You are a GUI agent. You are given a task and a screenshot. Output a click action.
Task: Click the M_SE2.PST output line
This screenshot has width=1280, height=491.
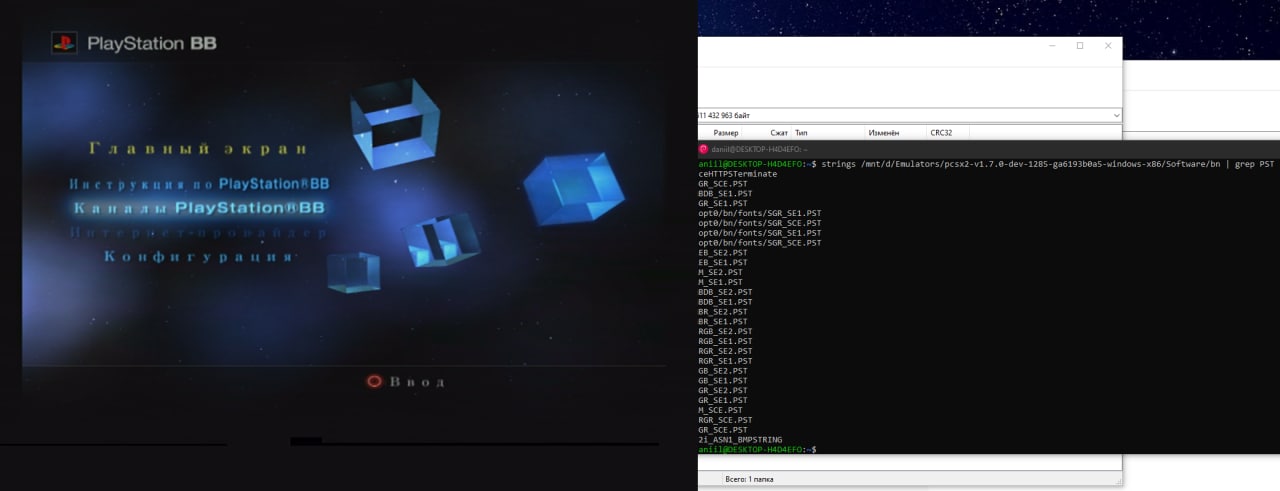pos(720,272)
